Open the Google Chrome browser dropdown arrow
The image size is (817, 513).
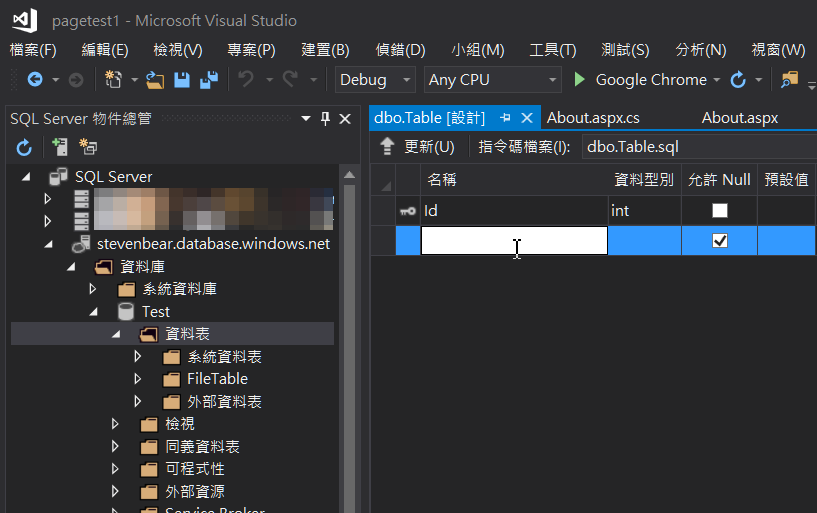click(x=716, y=80)
